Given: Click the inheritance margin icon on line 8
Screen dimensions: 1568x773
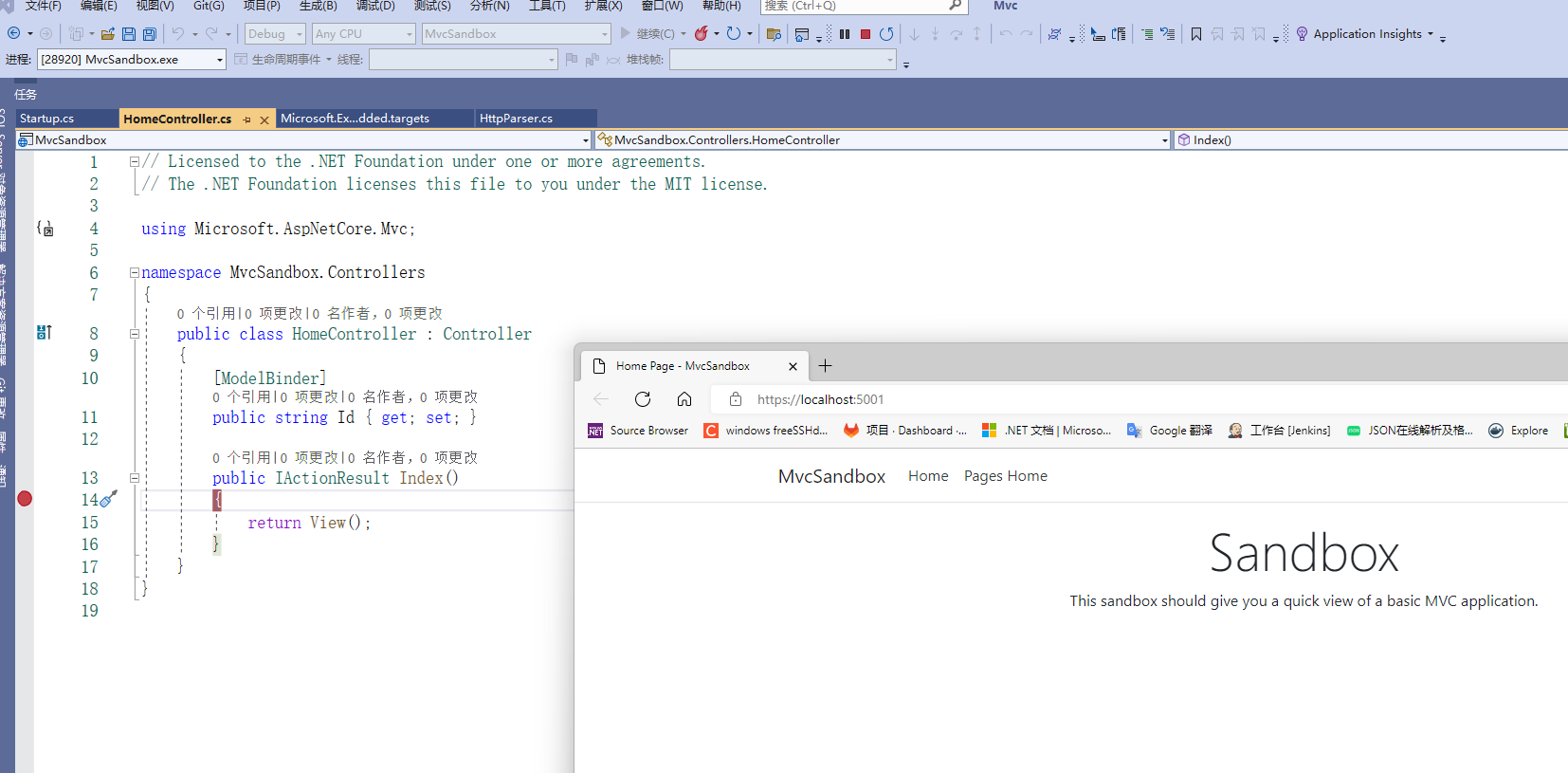Looking at the screenshot, I should (44, 332).
